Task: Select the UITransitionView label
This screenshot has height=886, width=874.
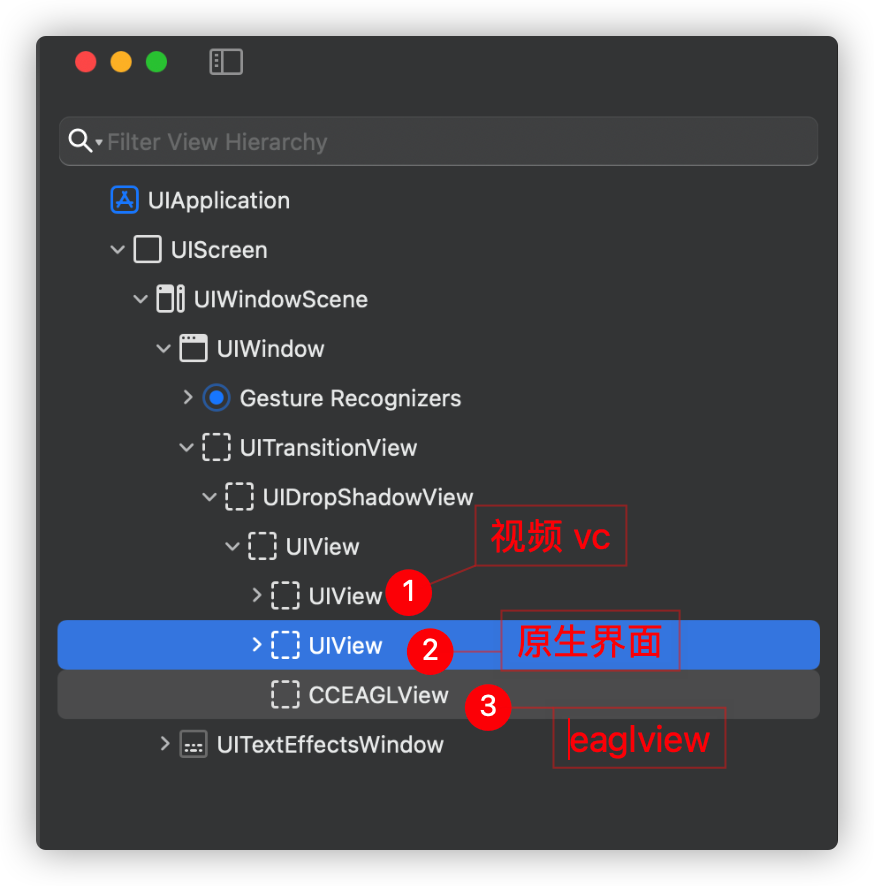Action: (x=328, y=447)
